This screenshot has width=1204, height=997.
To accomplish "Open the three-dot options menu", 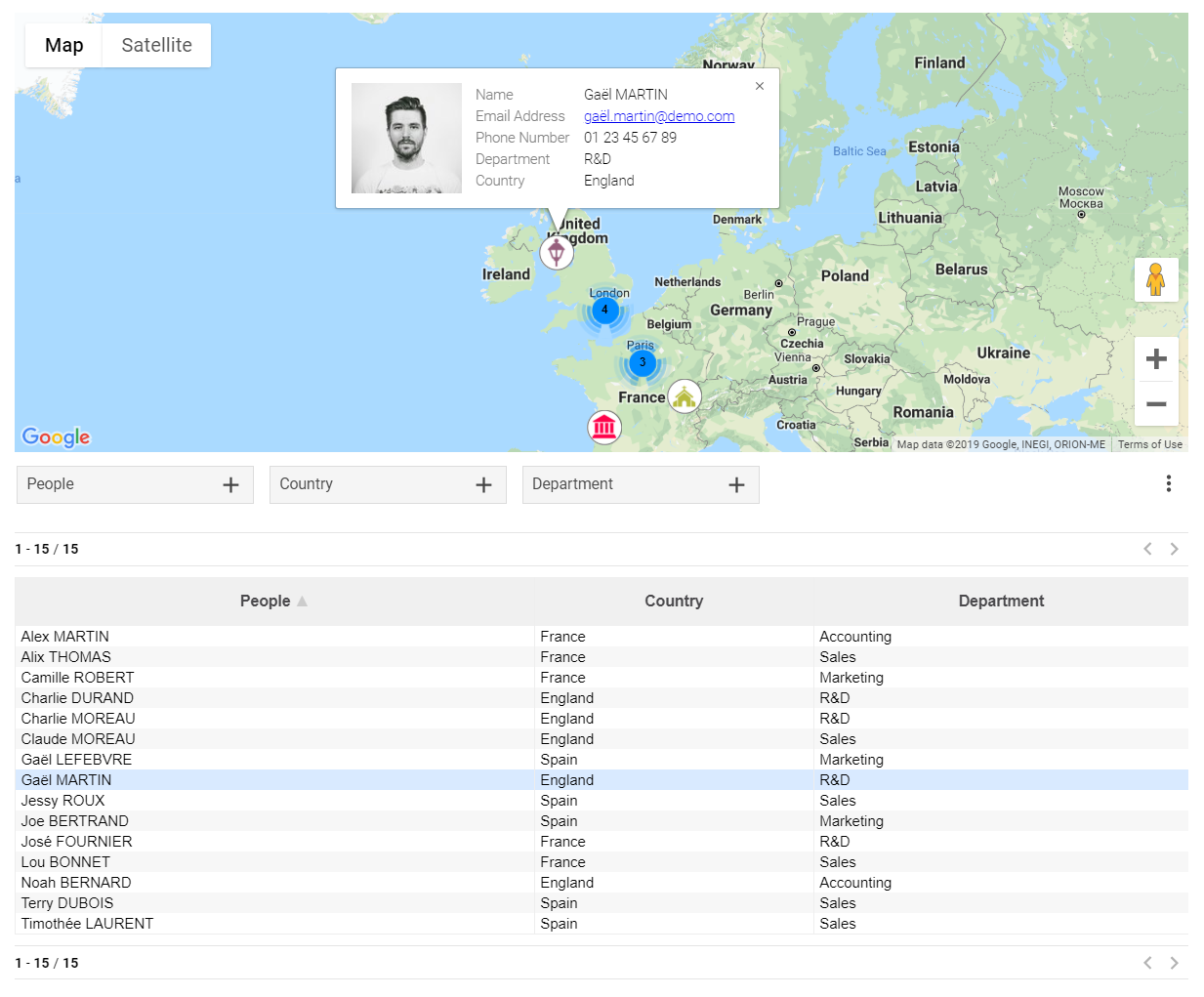I will [1168, 483].
